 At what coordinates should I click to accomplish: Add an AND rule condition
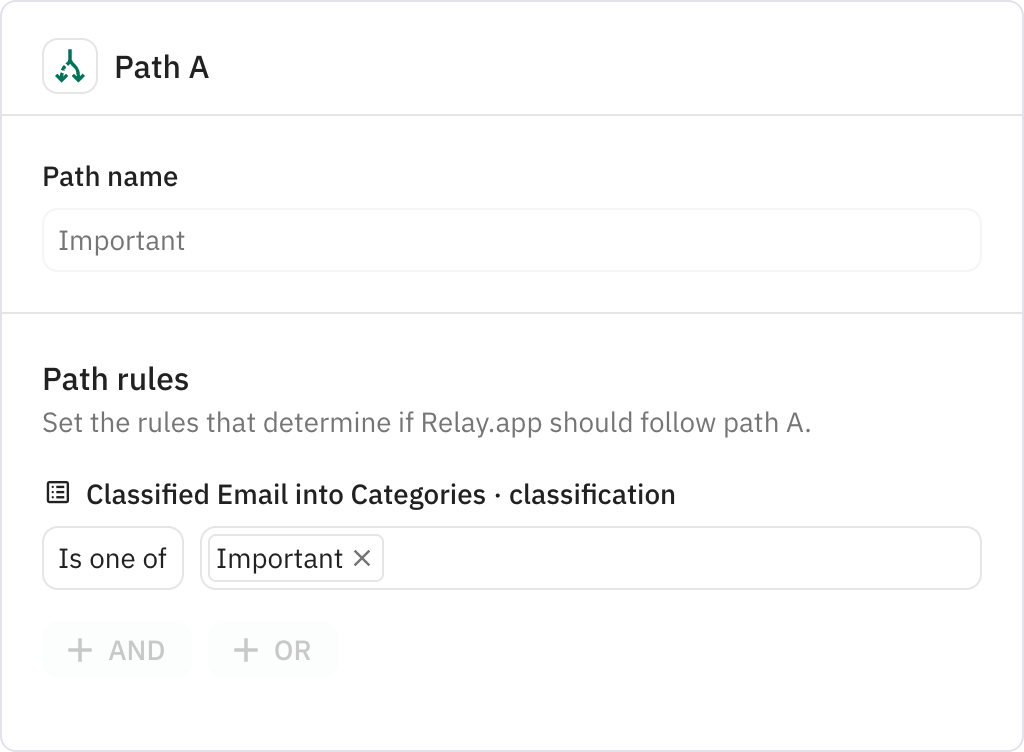(116, 650)
